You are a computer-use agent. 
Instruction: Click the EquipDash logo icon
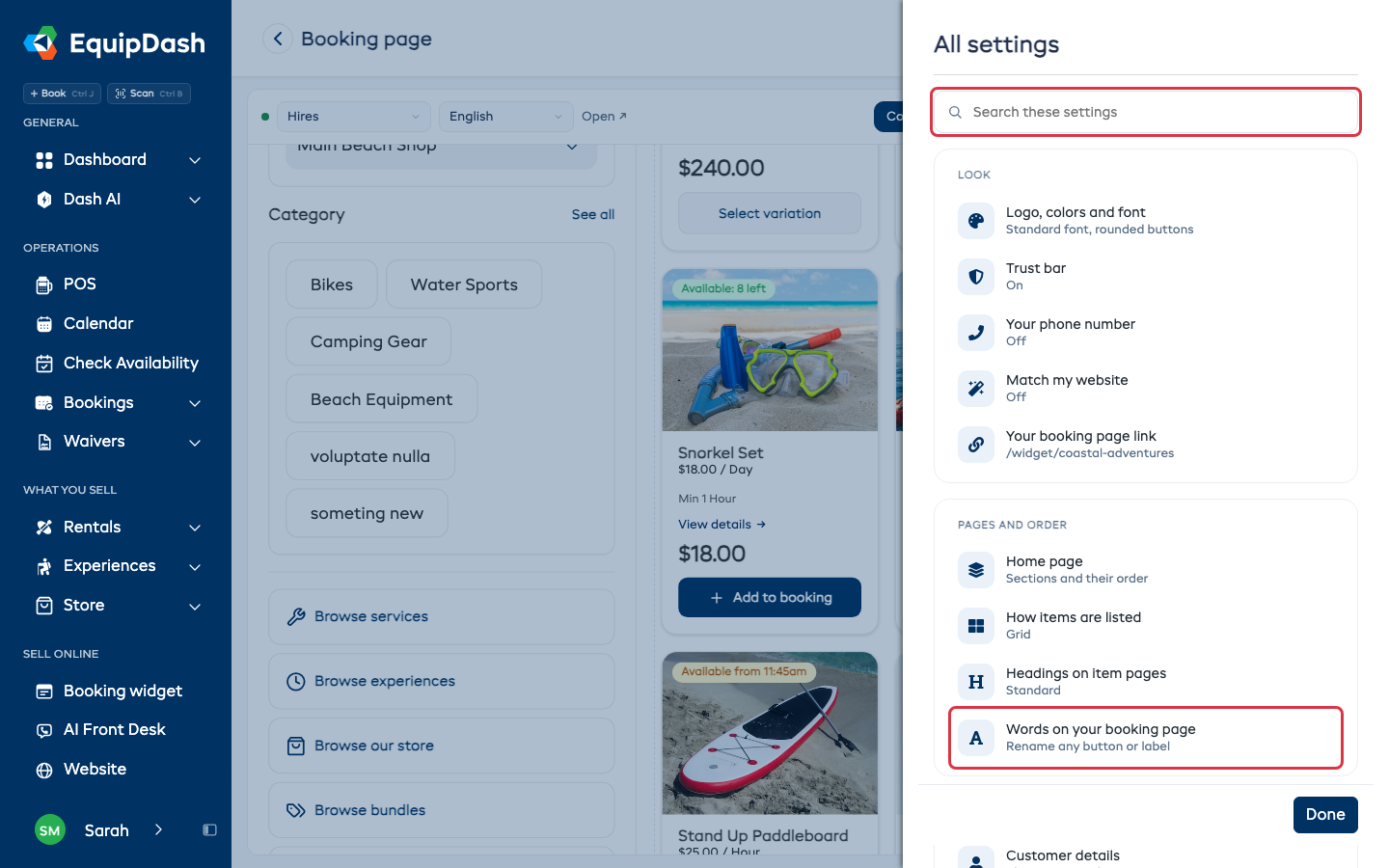[x=41, y=43]
